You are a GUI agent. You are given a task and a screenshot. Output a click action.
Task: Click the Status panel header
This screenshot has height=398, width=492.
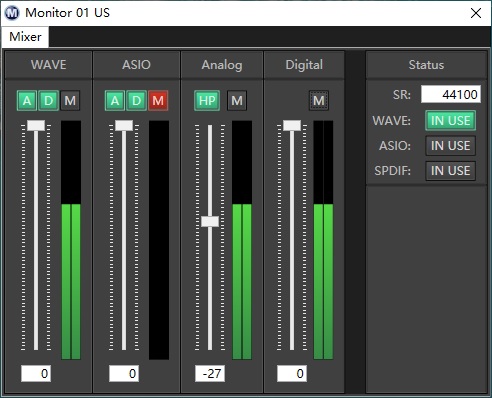pyautogui.click(x=426, y=65)
